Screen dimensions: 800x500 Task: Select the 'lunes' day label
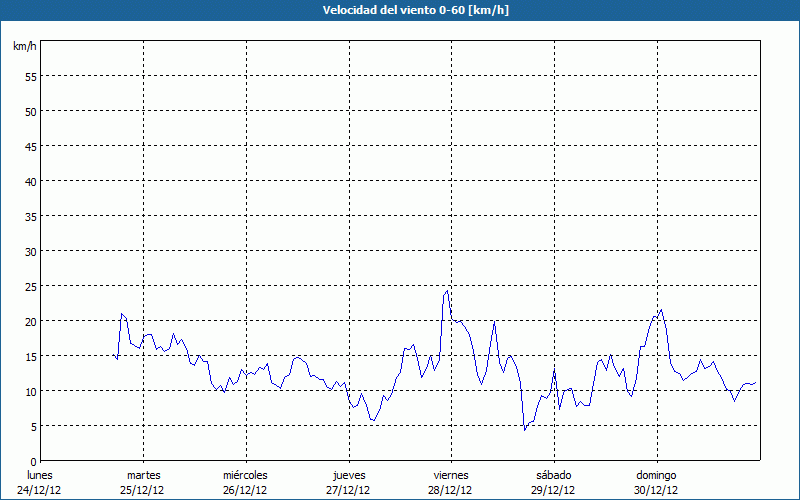(x=40, y=475)
